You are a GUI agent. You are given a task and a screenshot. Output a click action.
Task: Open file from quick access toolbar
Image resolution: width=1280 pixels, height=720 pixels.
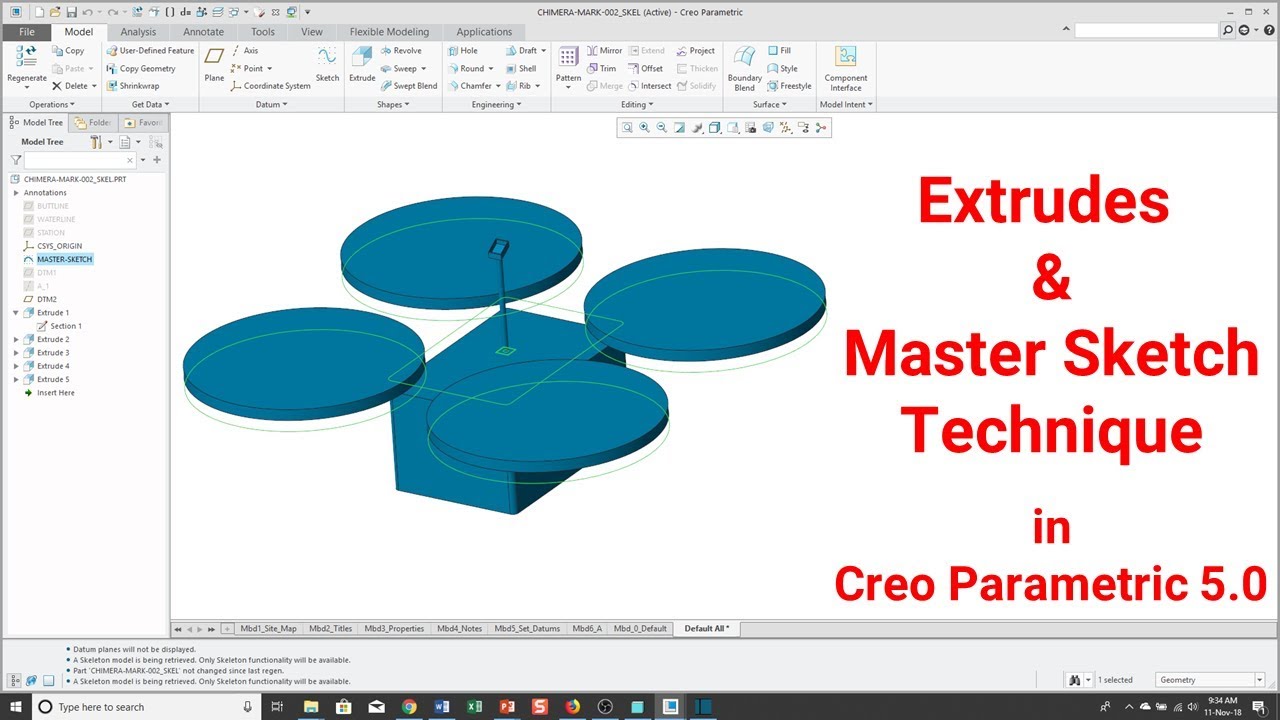(54, 12)
